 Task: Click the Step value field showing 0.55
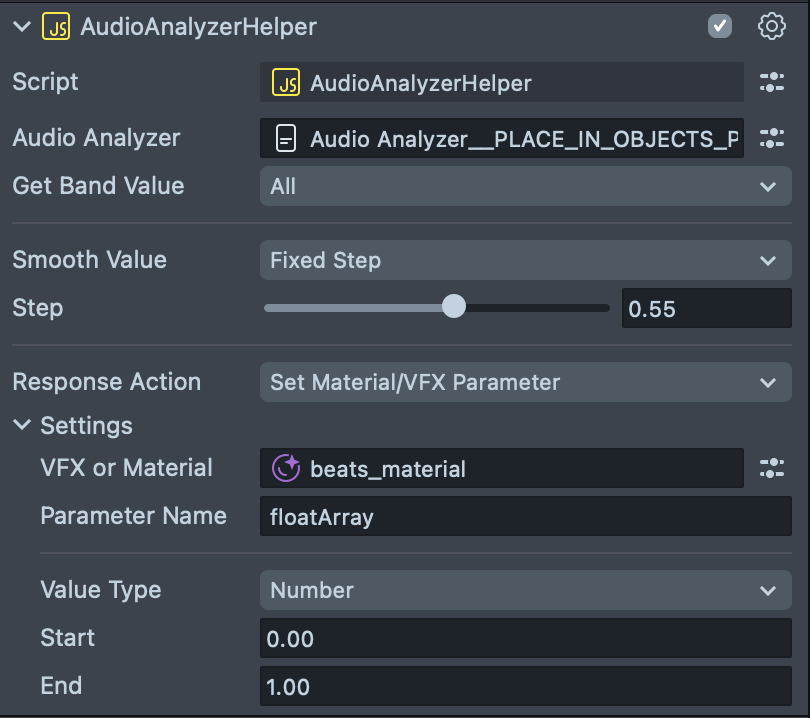[x=705, y=308]
